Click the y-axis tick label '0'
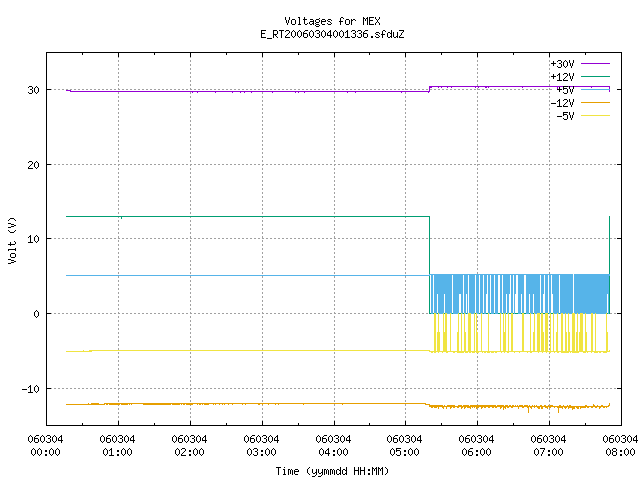Screen dimensions: 640x480 coord(37,314)
